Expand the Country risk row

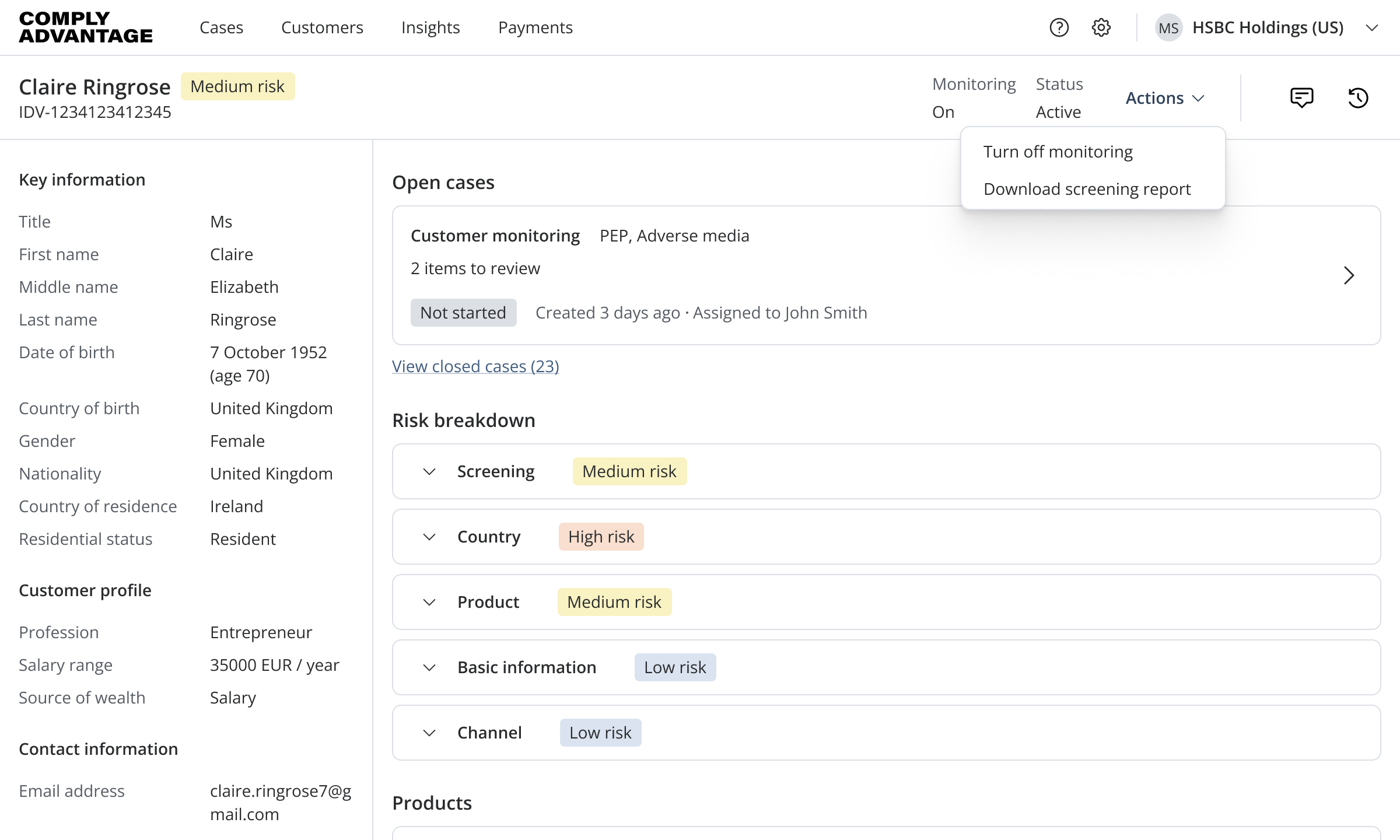tap(429, 537)
